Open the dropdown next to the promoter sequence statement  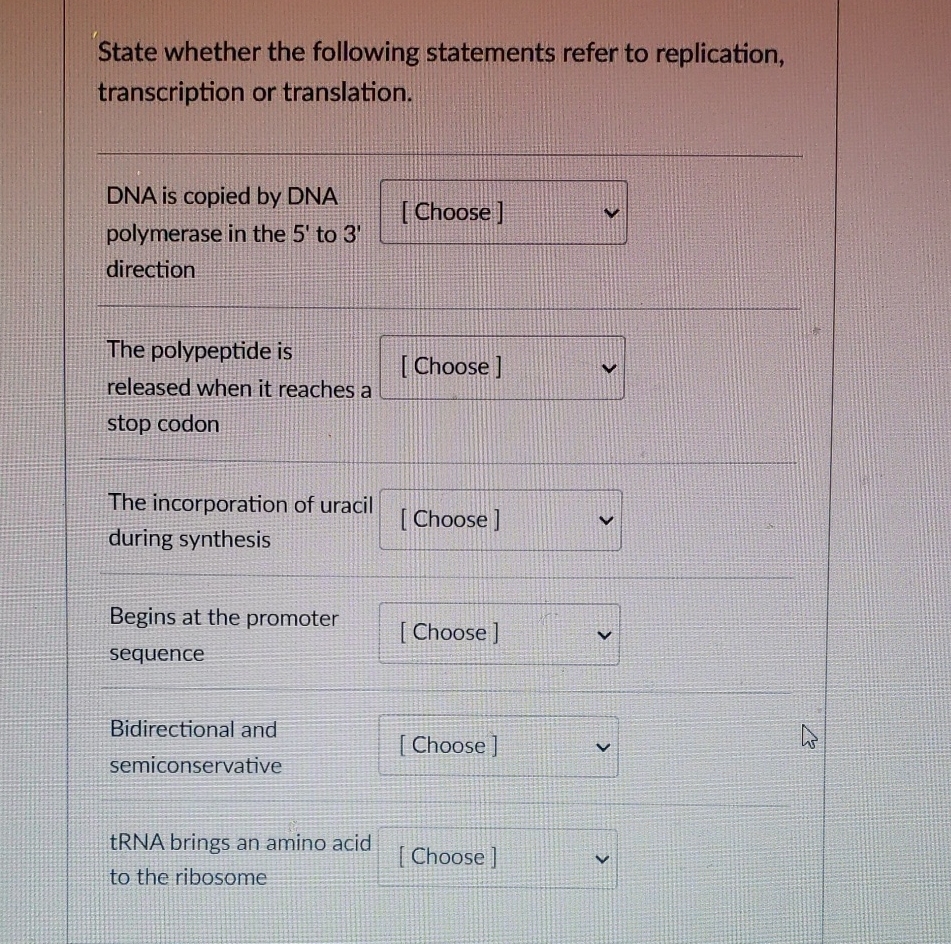tap(498, 632)
